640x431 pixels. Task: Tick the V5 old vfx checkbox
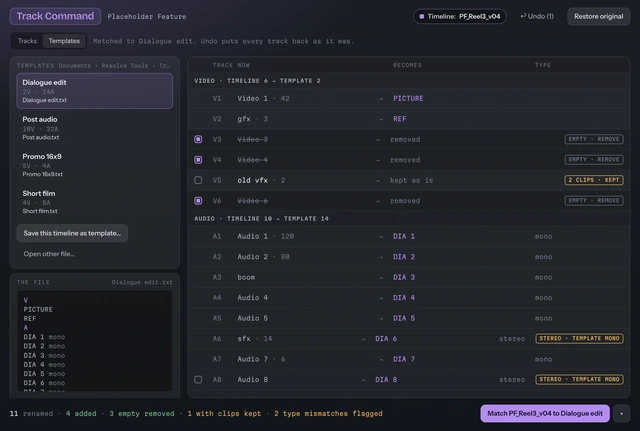198,180
